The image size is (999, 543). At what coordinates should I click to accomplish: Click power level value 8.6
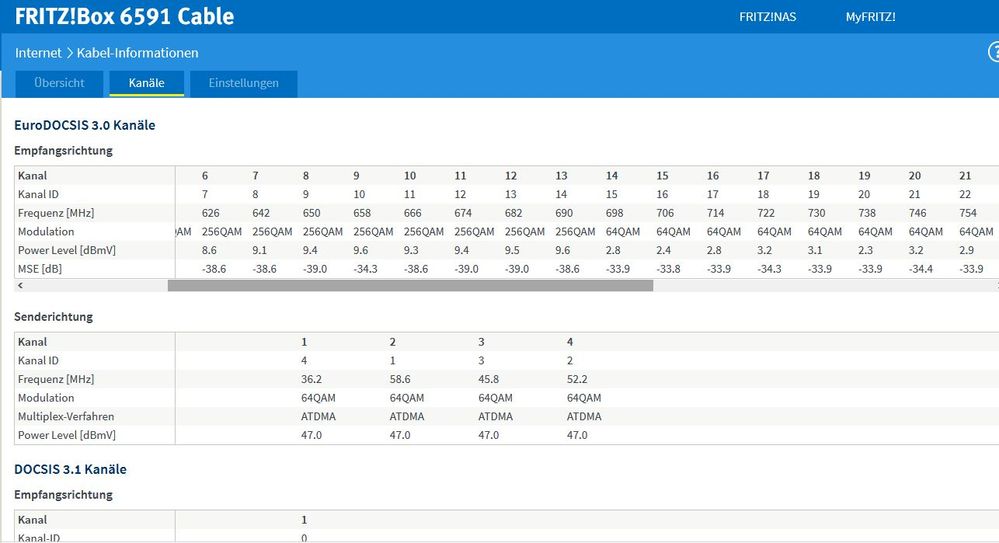click(x=209, y=250)
